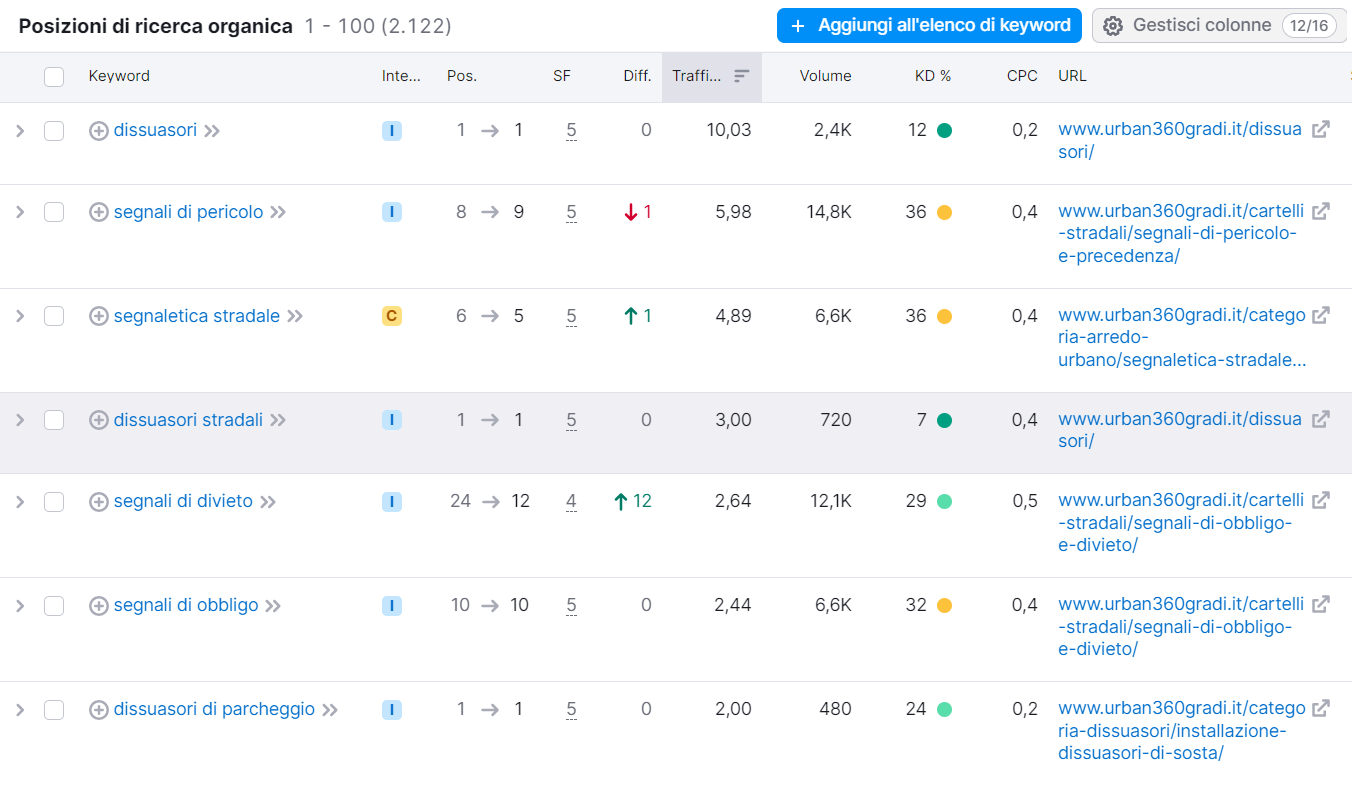
Task: Click plus icon beside 'dissuasori di parcheggio'
Action: (x=98, y=710)
